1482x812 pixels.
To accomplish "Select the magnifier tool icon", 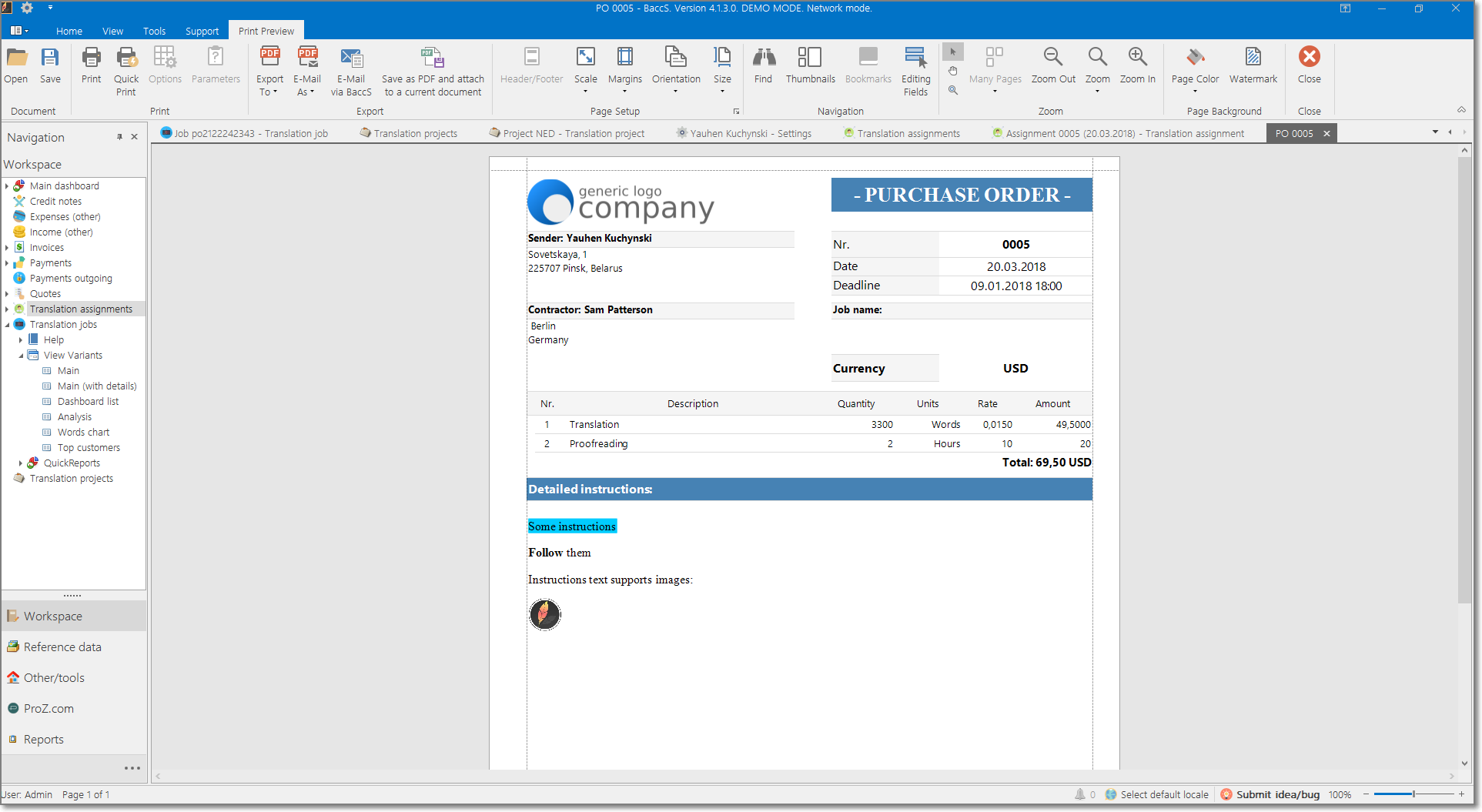I will pos(953,90).
